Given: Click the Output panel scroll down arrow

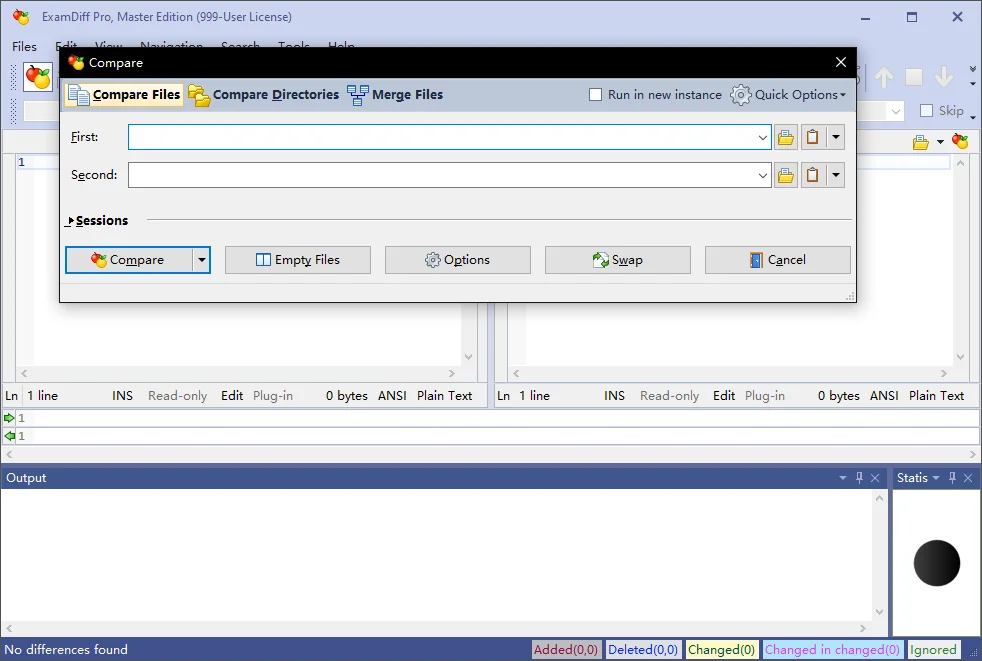Looking at the screenshot, I should 879,612.
